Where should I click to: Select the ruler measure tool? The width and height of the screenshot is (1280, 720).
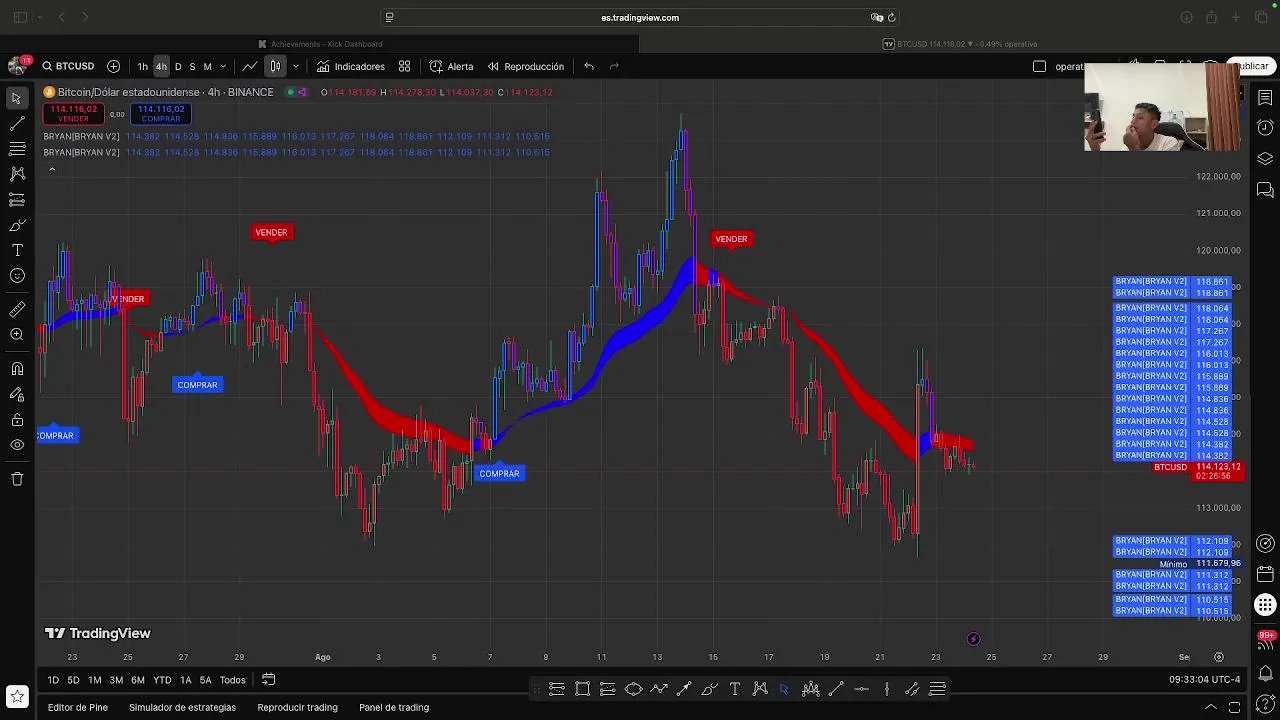(17, 309)
